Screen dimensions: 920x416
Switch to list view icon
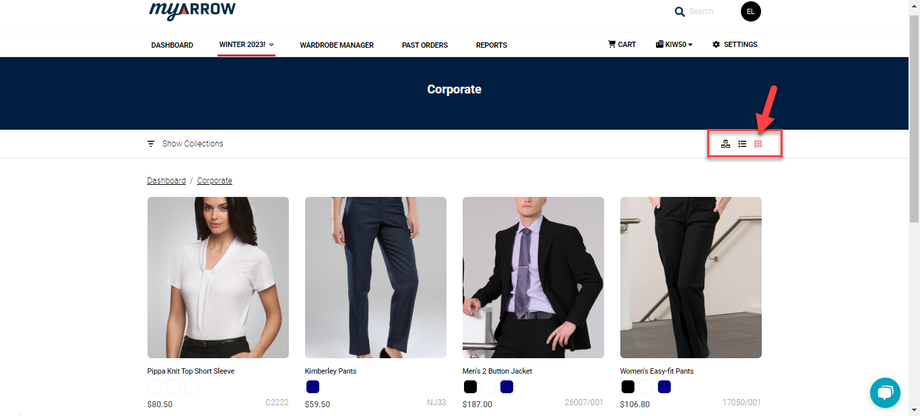pyautogui.click(x=742, y=144)
